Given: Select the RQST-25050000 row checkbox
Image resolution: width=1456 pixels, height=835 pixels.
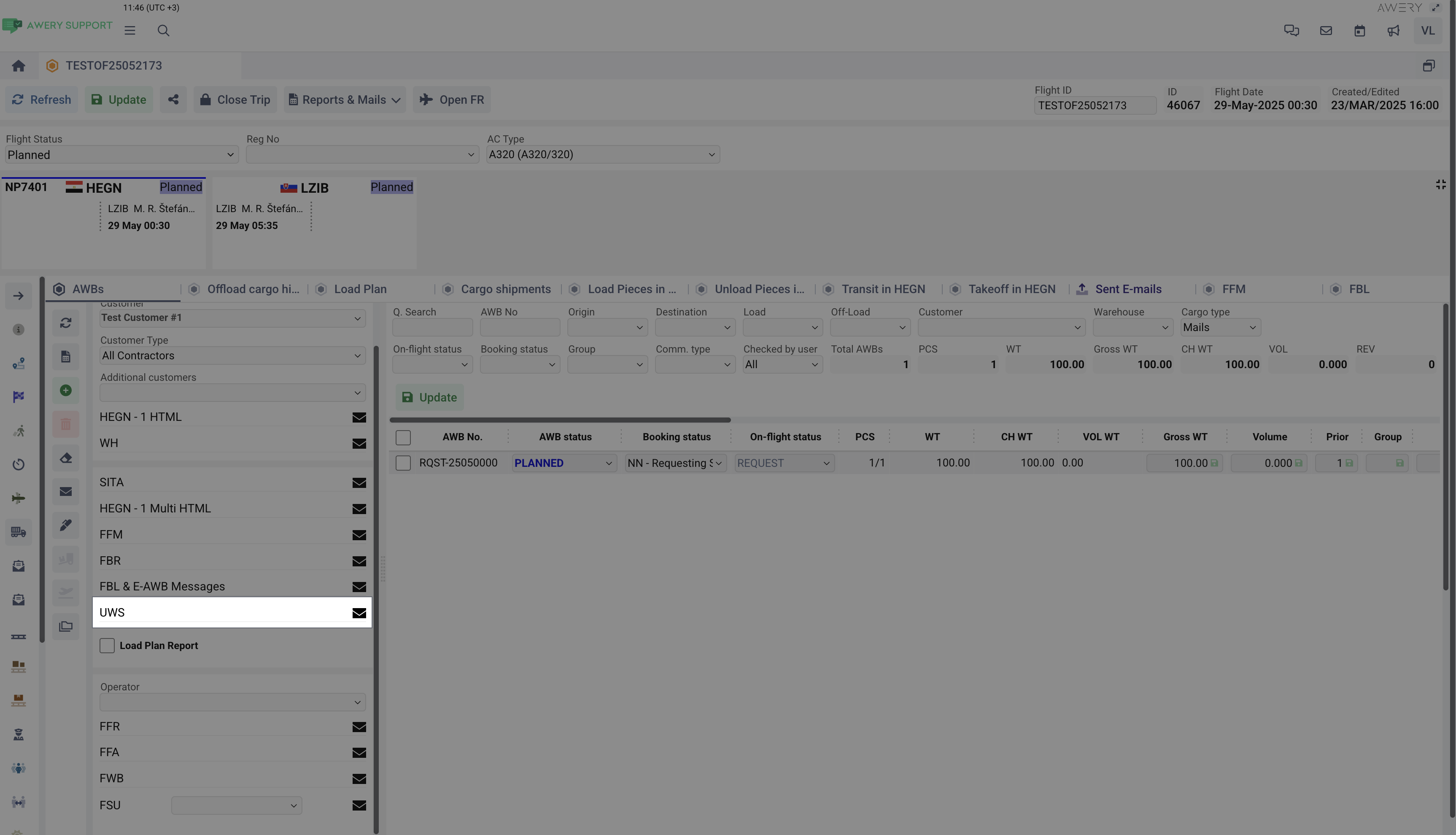Looking at the screenshot, I should pyautogui.click(x=403, y=463).
